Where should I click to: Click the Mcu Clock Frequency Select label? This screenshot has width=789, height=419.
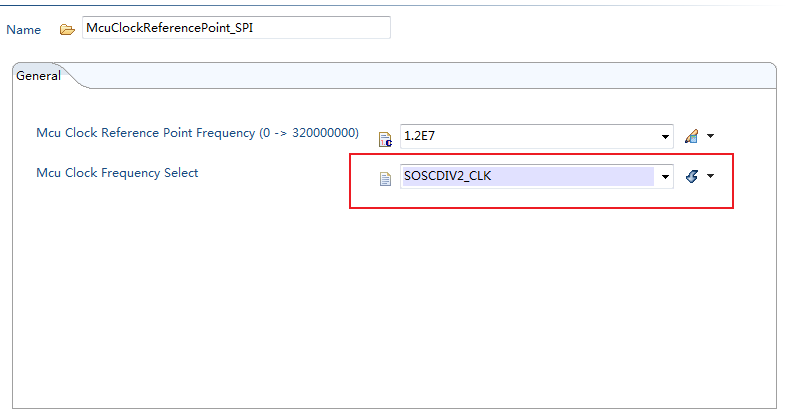coord(117,173)
